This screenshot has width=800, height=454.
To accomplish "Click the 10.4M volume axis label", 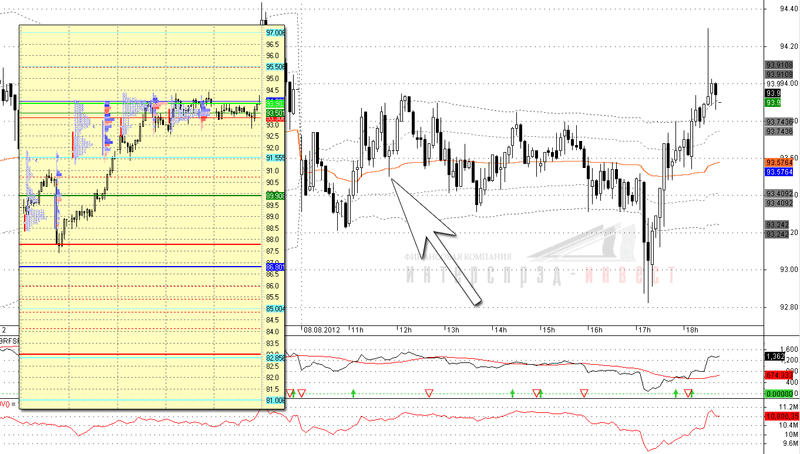I will [x=789, y=425].
